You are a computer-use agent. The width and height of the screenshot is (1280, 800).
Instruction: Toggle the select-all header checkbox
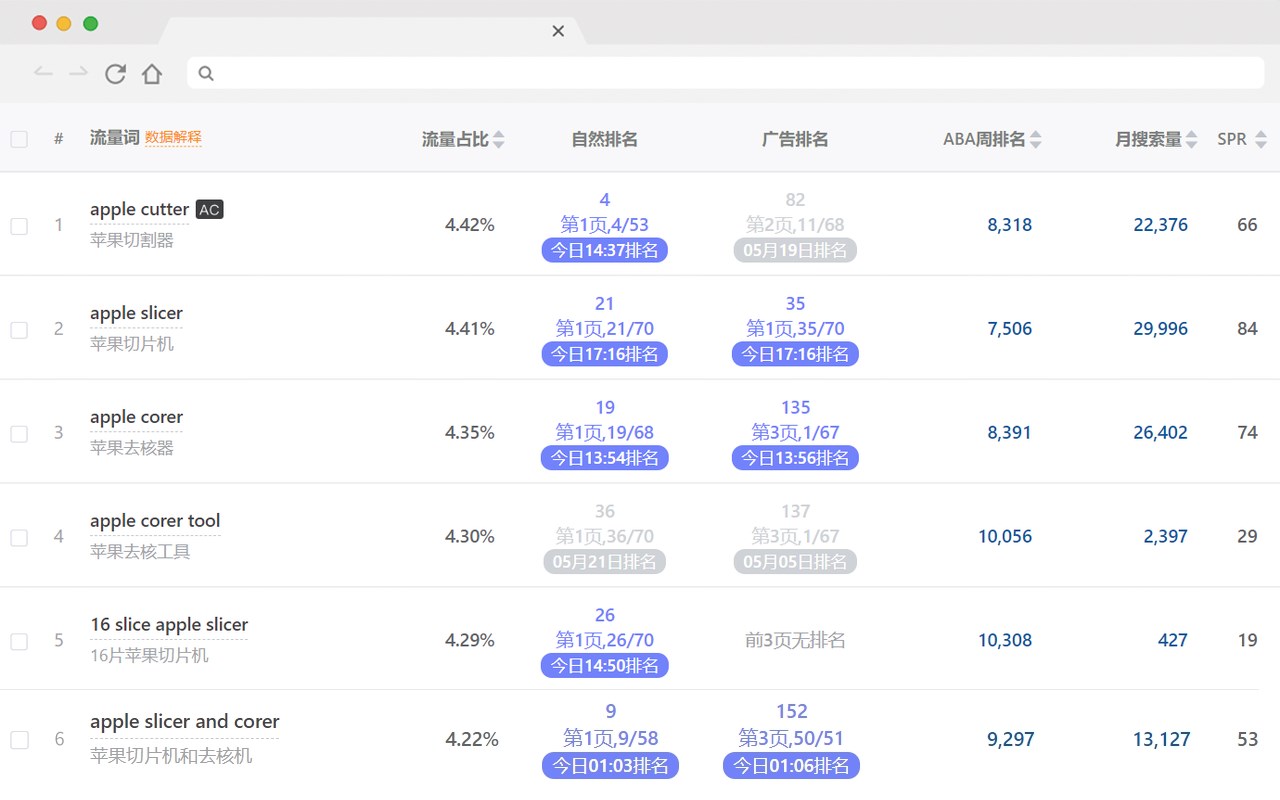[x=19, y=139]
